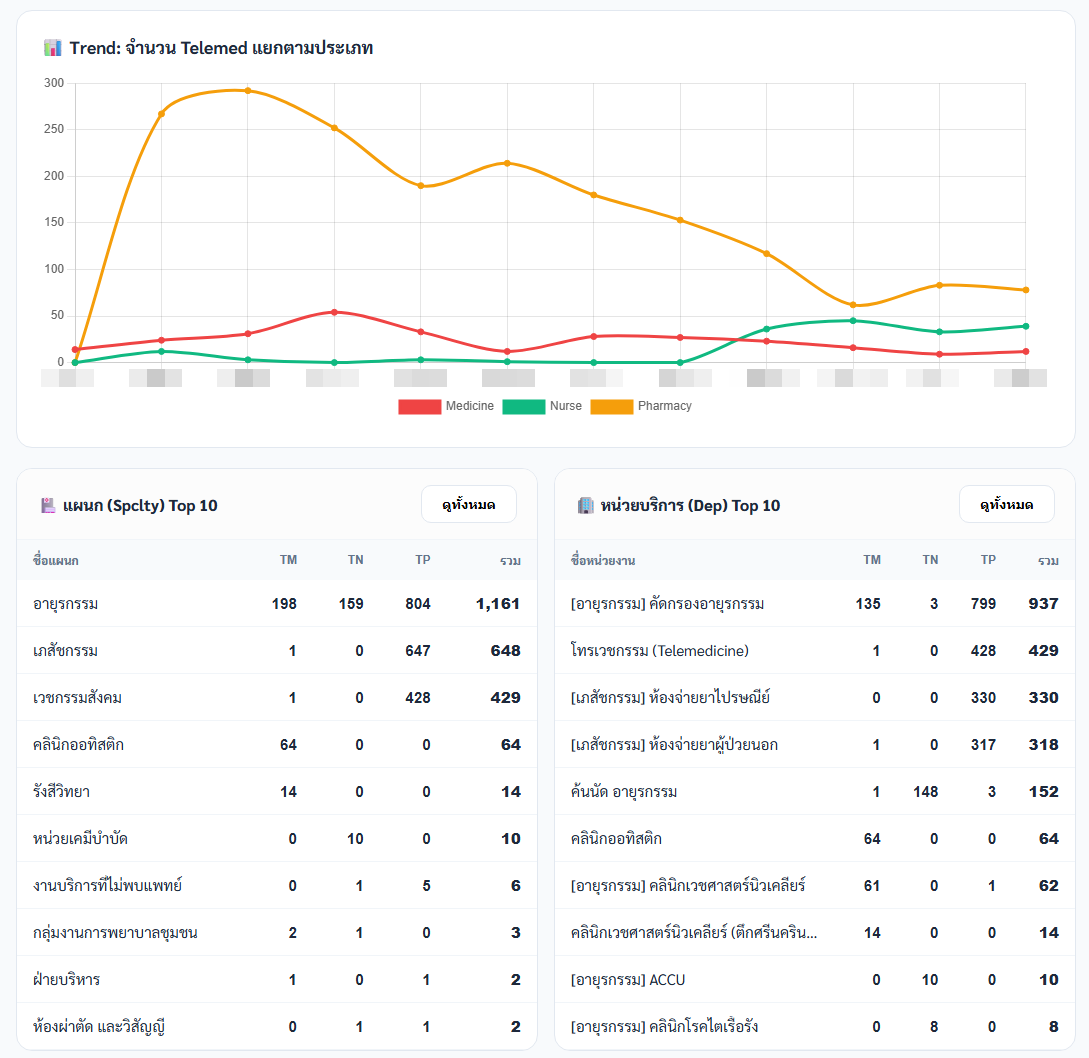Select the [เภสัชกรรม] ห้องจ่ายยาไปรษณีย์ row
This screenshot has height=1058, width=1089.
pos(815,697)
